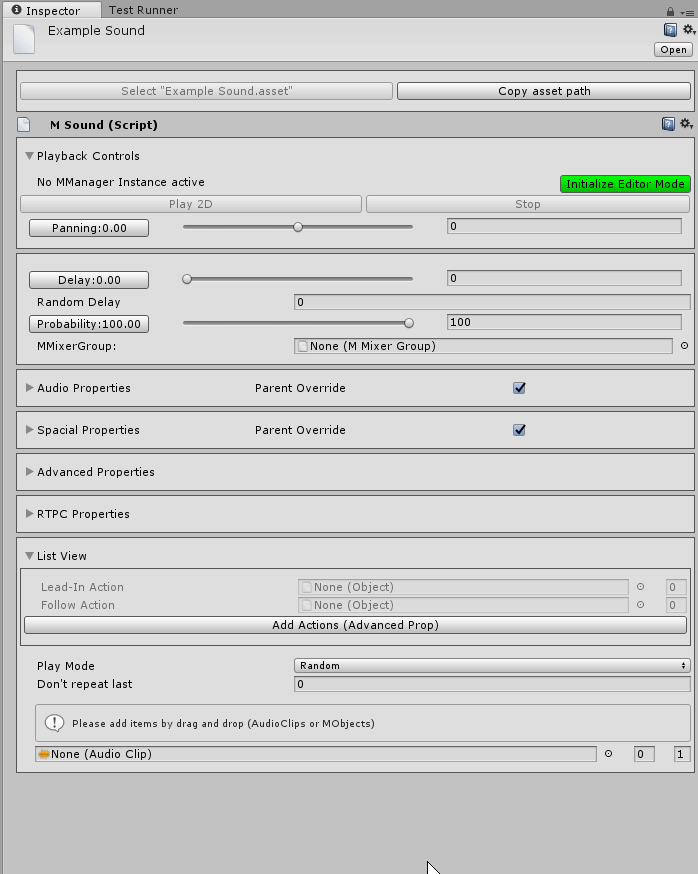Viewport: 698px width, 874px height.
Task: Click the M Sound script icon
Action: click(23, 124)
